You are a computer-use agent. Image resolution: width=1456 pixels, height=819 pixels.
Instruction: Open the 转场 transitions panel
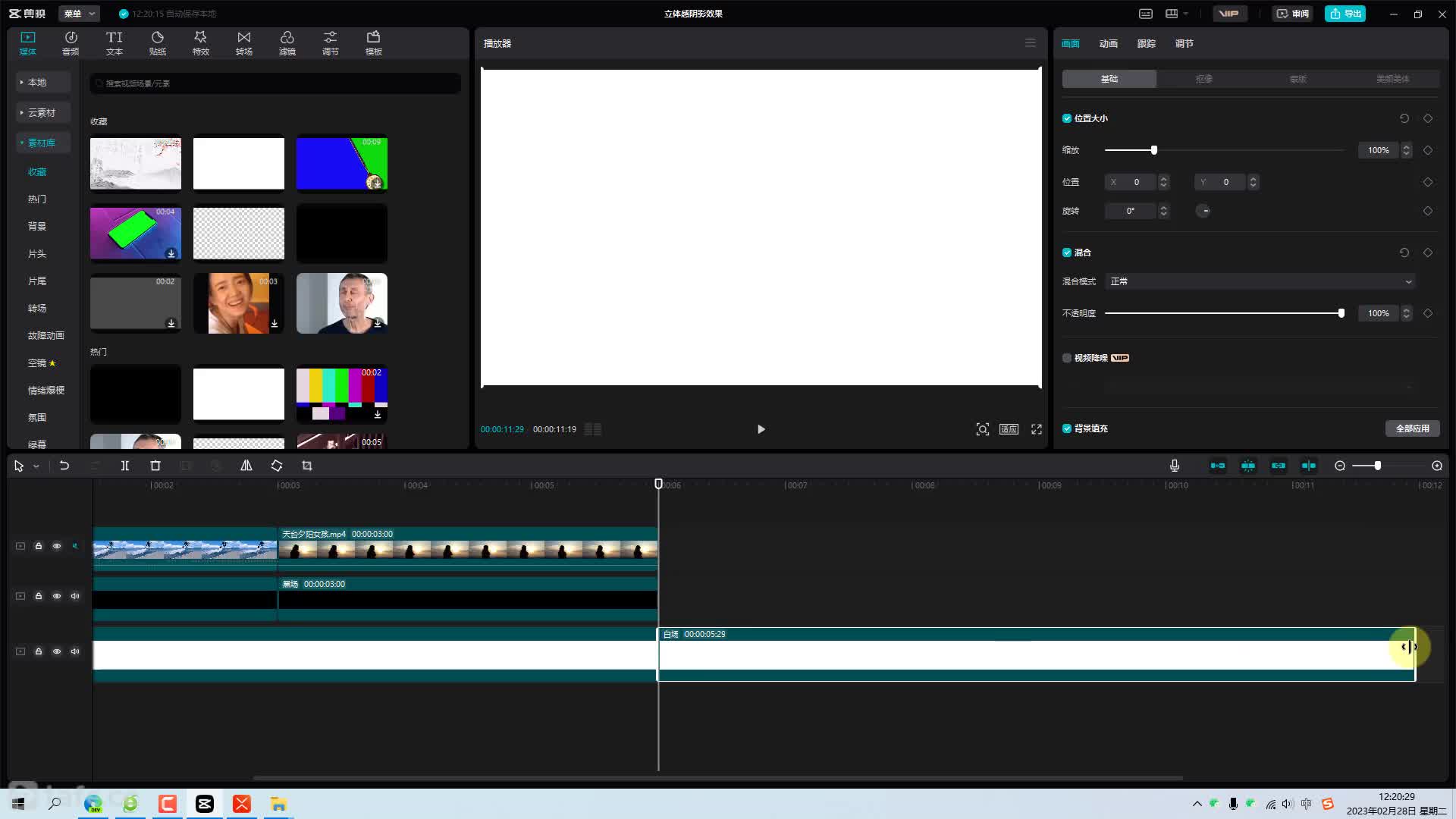point(243,43)
